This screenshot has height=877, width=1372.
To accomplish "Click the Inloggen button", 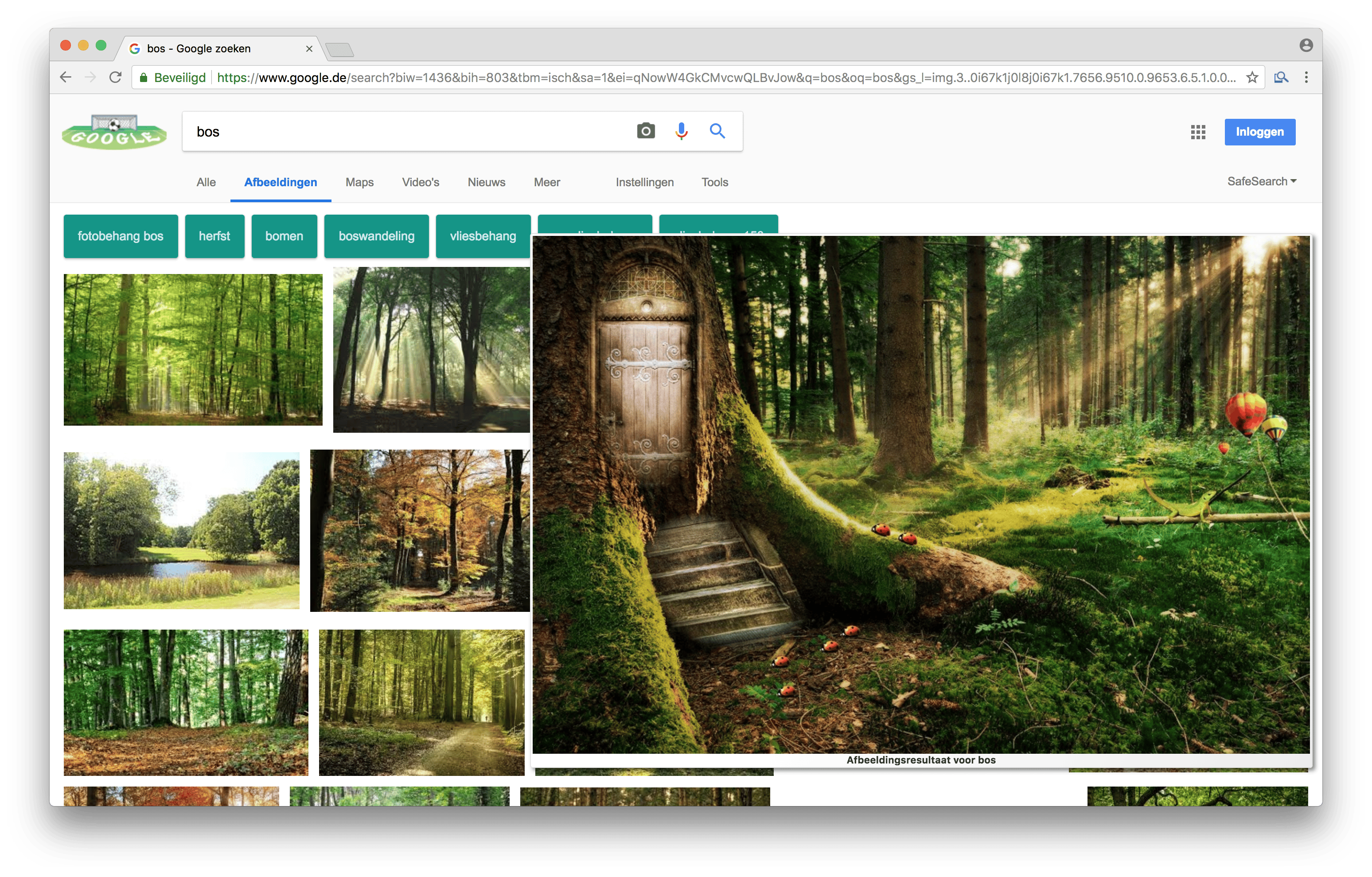I will tap(1260, 132).
